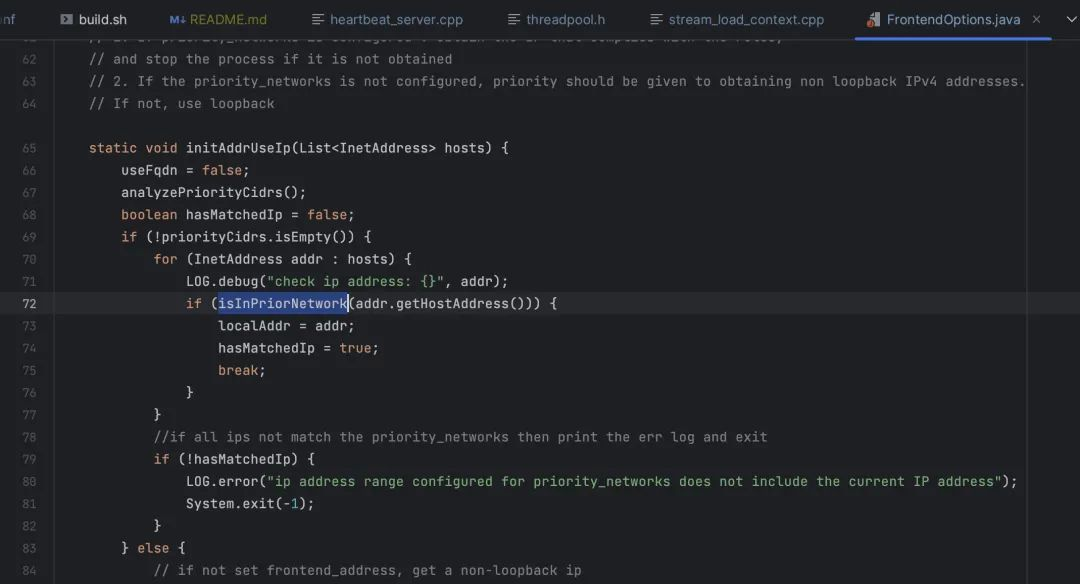Click the threadpool.h file icon

(514, 19)
